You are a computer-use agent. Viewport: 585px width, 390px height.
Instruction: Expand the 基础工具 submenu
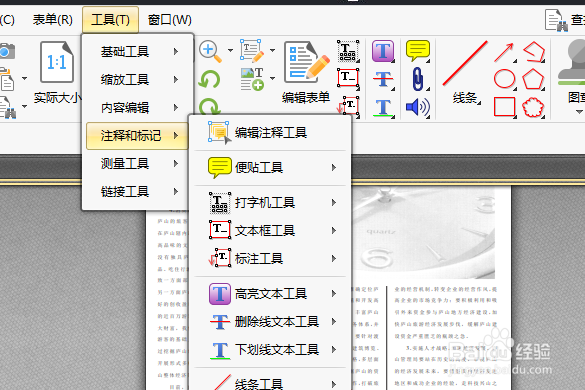(x=137, y=52)
